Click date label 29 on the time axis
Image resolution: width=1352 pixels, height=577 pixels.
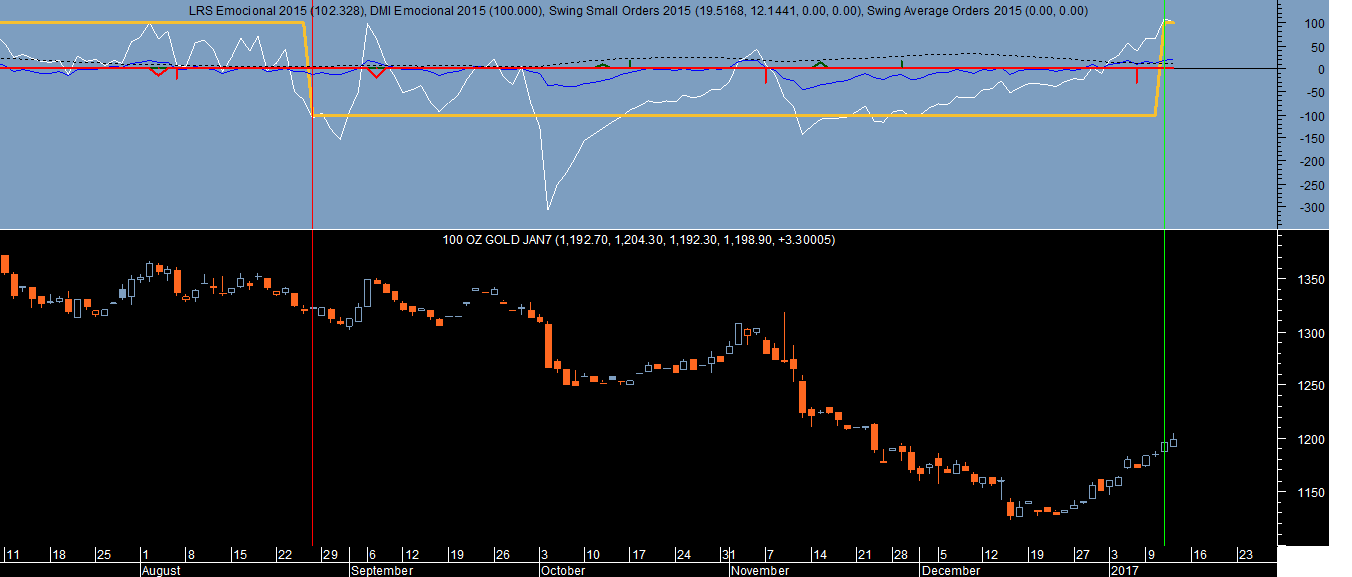pyautogui.click(x=328, y=555)
